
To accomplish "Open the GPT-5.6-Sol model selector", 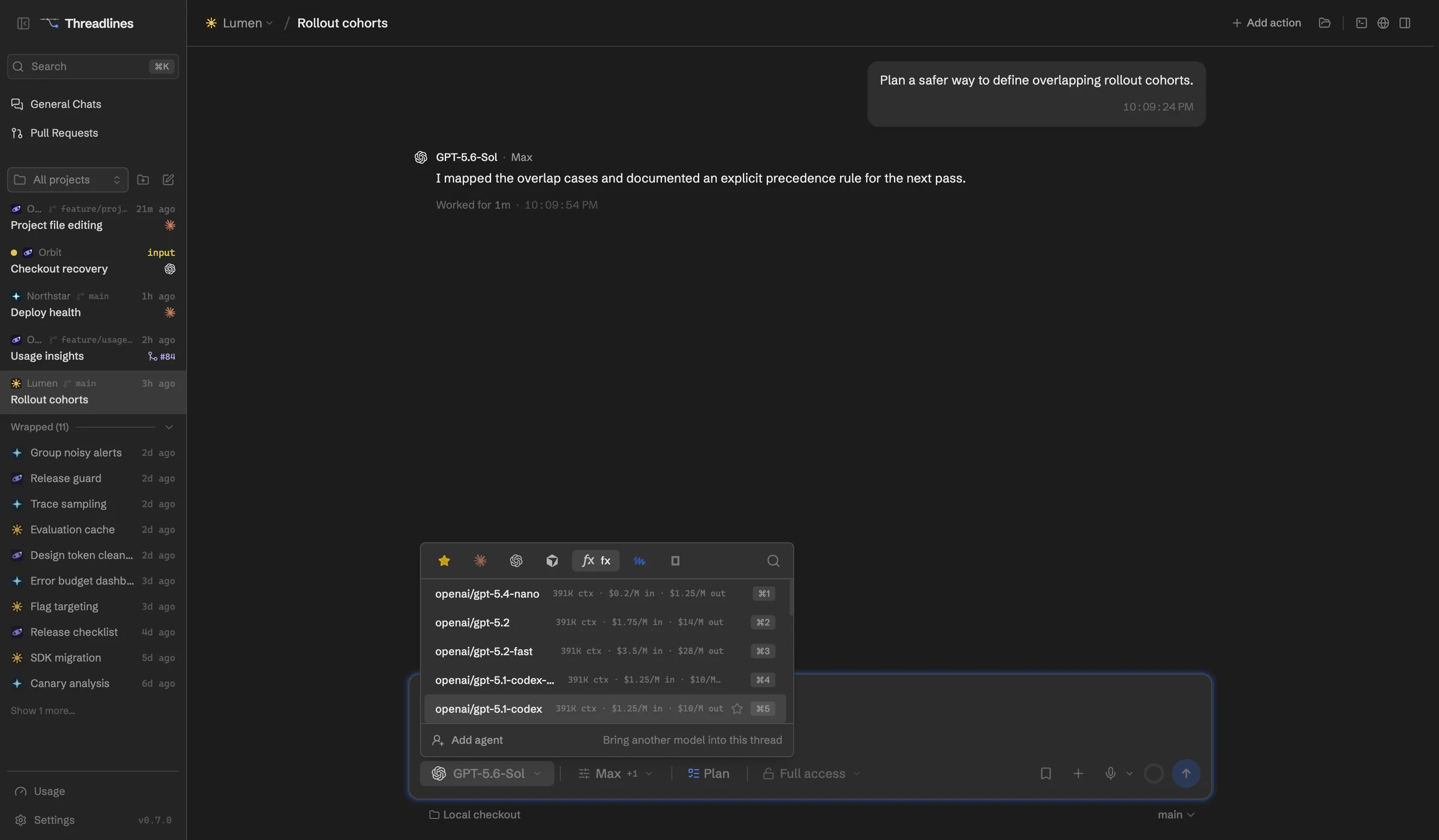I will [x=487, y=773].
